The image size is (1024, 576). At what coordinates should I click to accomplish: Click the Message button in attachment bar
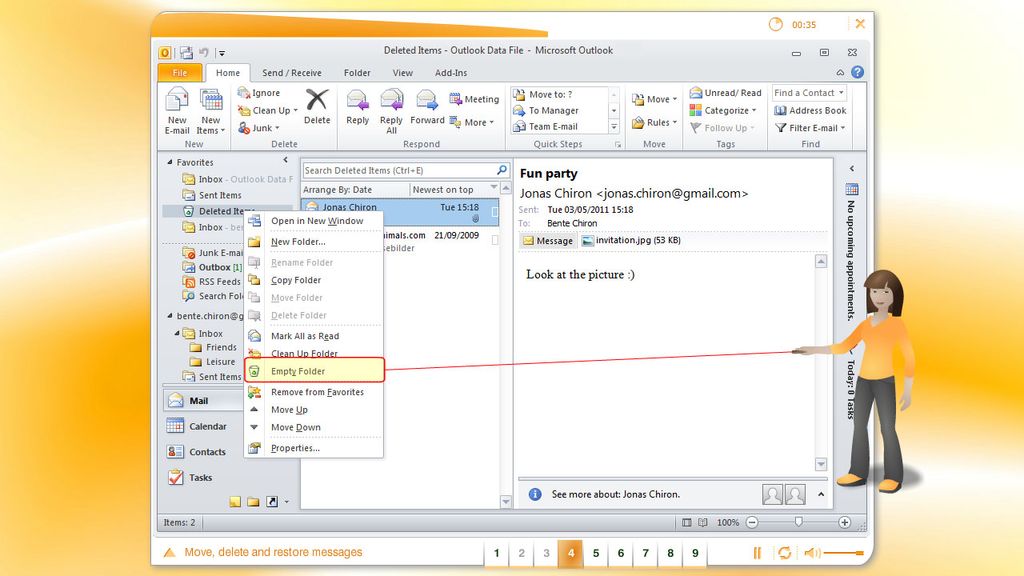coord(548,241)
